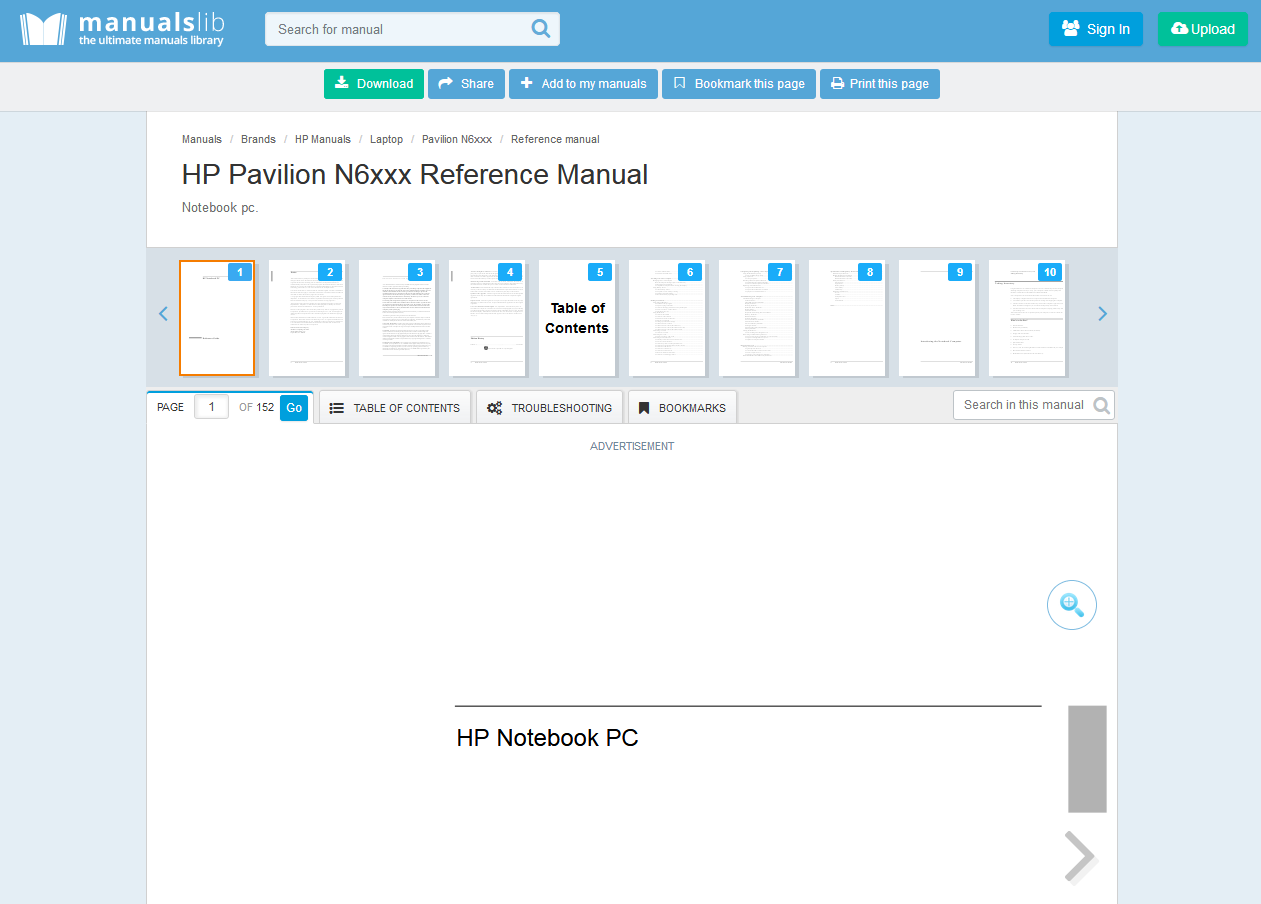Open Brands breadcrumb link
This screenshot has height=904, width=1261.
(258, 139)
